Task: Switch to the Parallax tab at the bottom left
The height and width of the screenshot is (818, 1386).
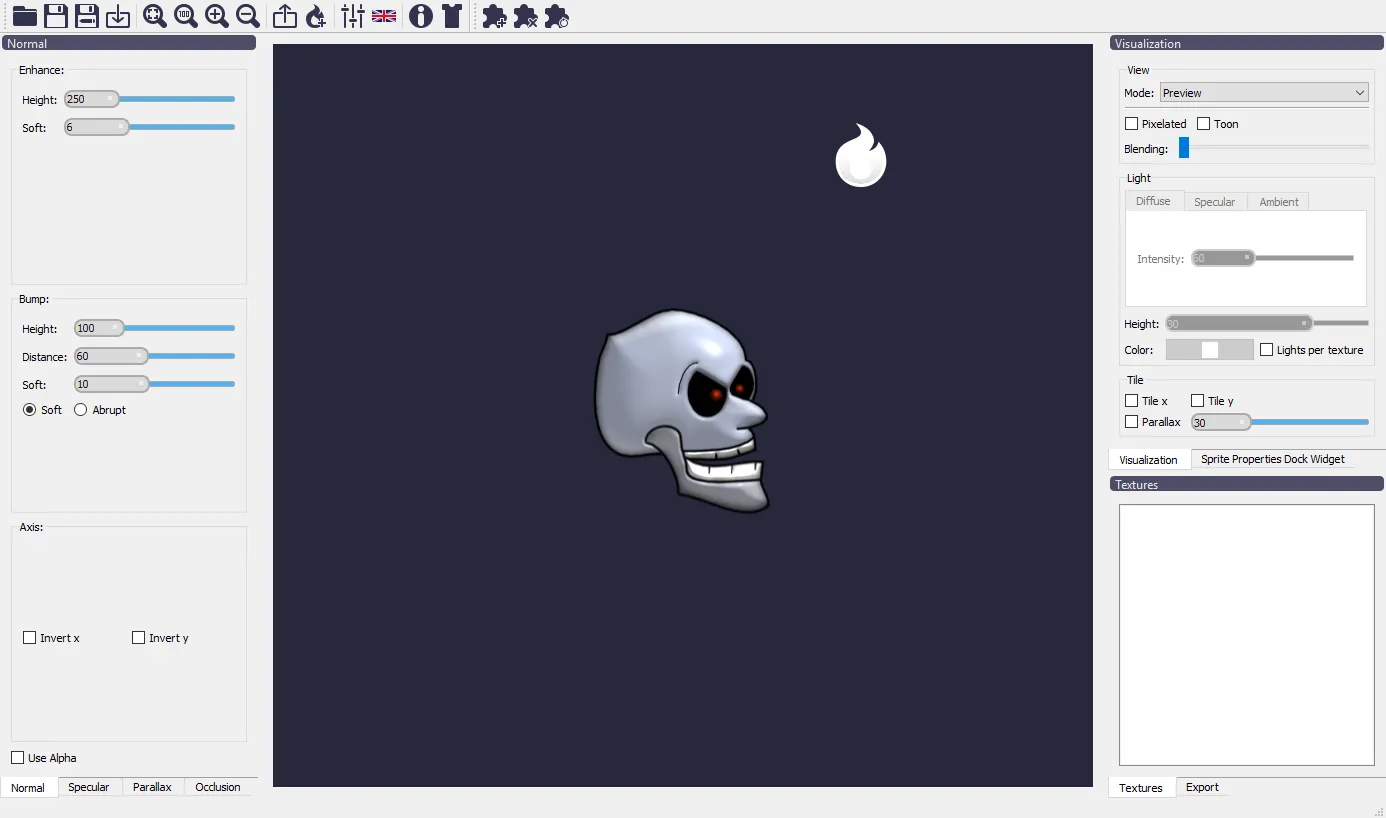Action: 152,787
